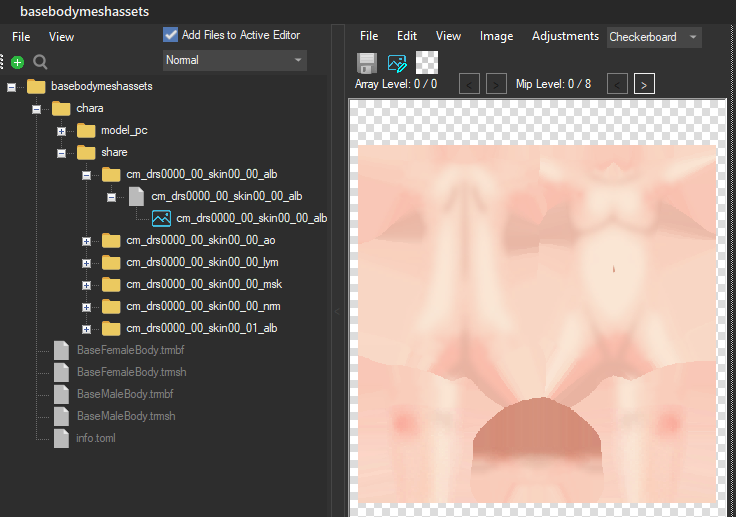Click the save floppy disk icon
The width and height of the screenshot is (736, 517).
367,63
